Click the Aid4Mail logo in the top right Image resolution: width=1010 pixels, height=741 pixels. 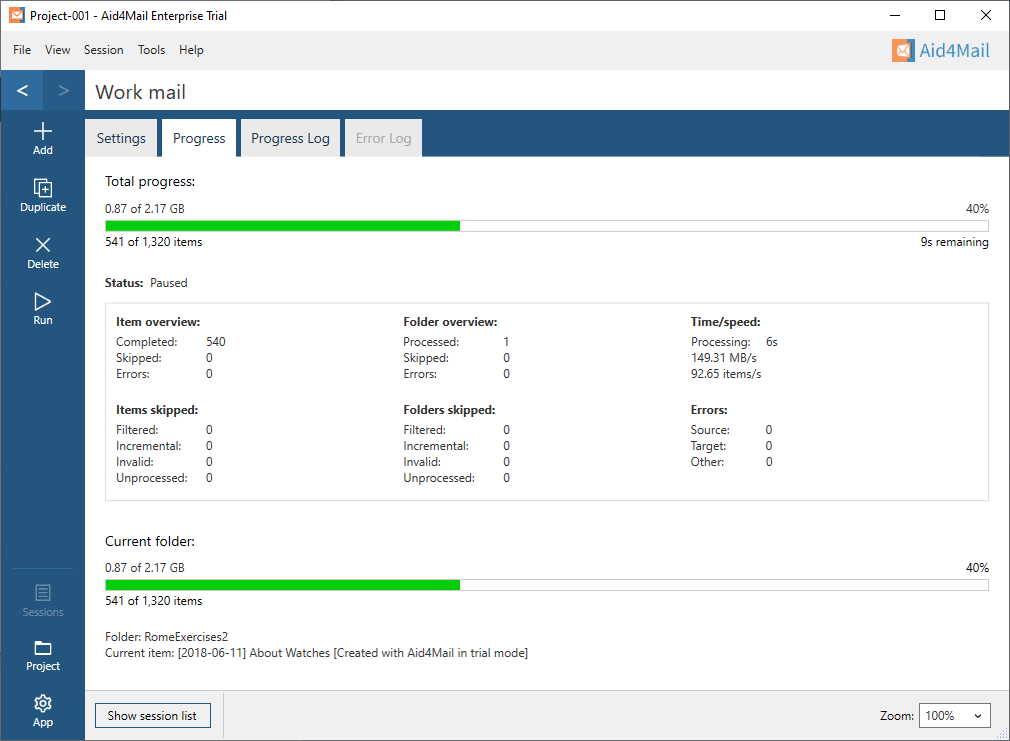tap(940, 49)
